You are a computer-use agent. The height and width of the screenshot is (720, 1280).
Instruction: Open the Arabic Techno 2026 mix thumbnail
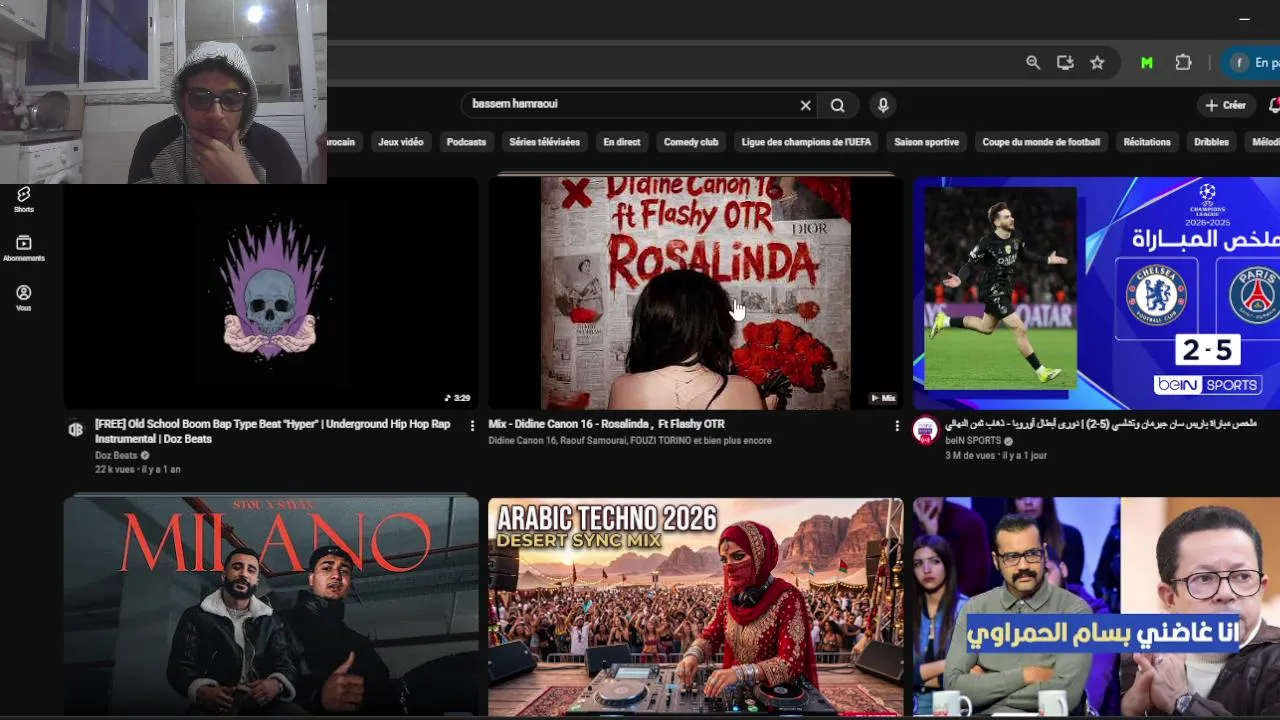[695, 606]
